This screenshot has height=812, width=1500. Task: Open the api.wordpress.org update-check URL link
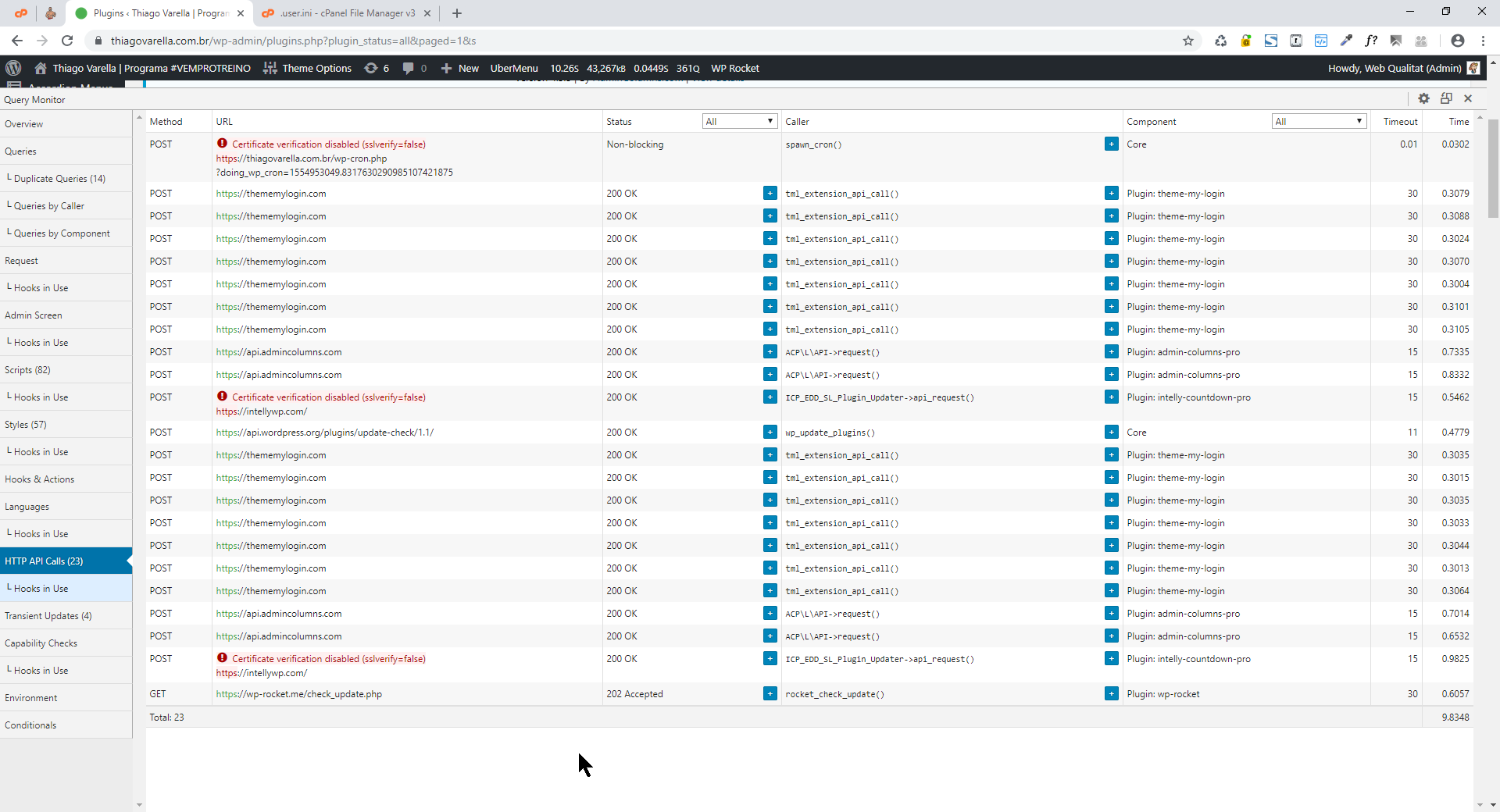point(325,433)
